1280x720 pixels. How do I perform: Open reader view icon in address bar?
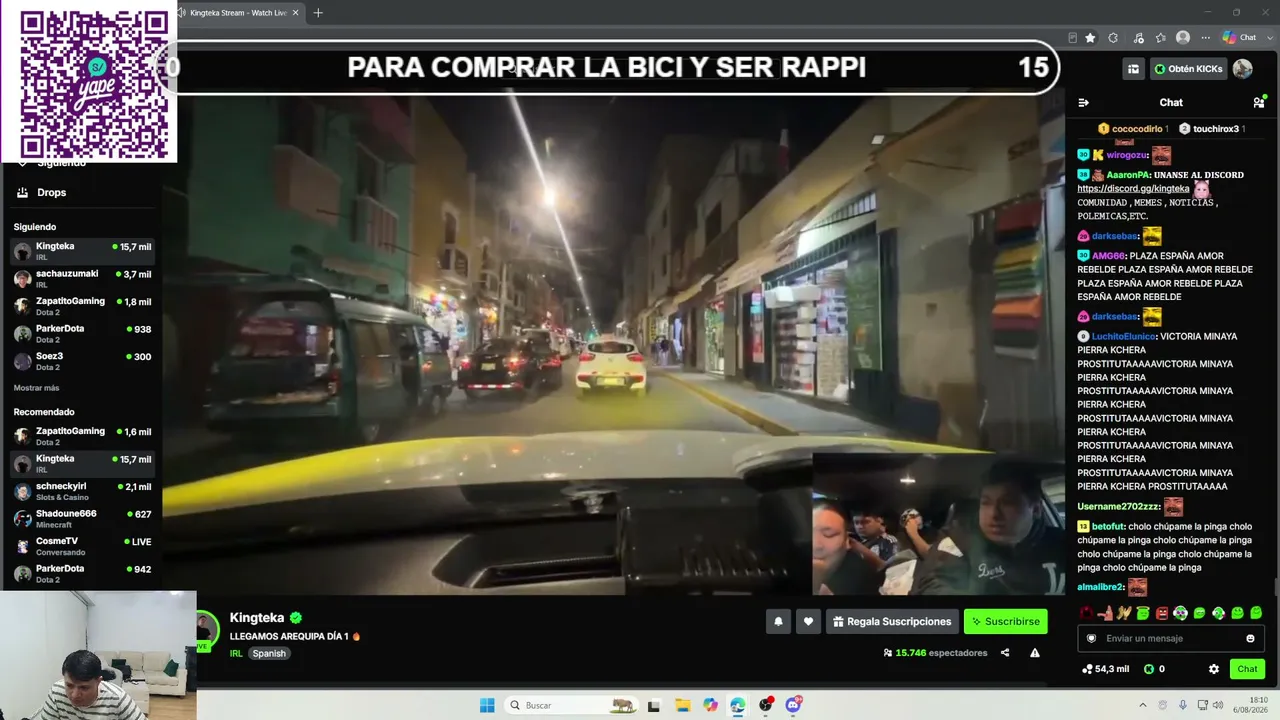coord(1072,38)
